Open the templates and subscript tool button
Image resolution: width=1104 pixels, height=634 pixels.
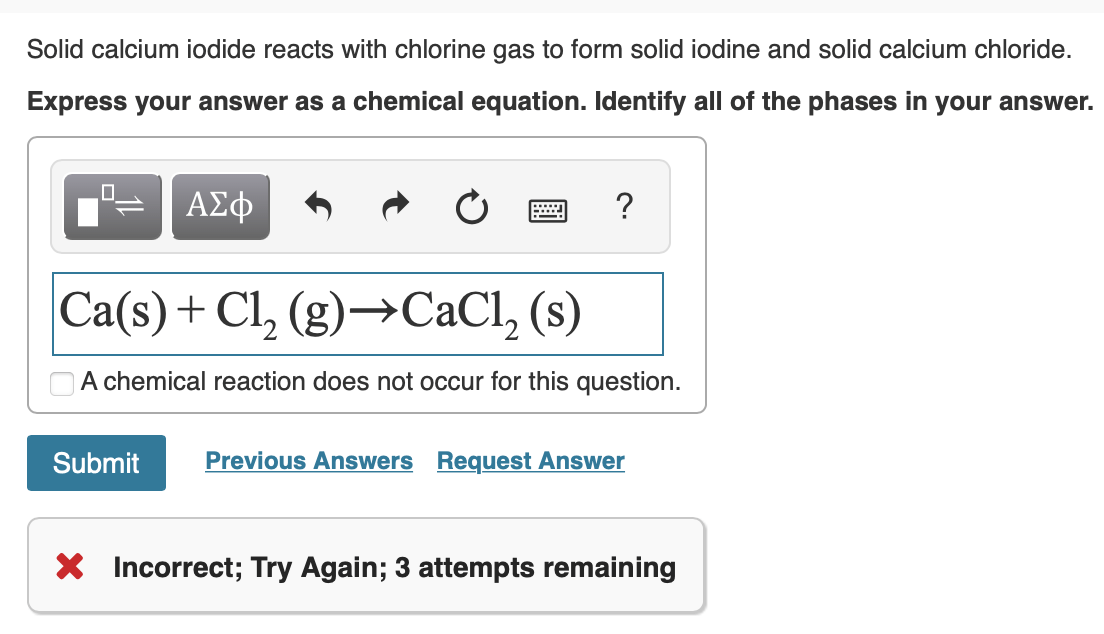tap(113, 207)
